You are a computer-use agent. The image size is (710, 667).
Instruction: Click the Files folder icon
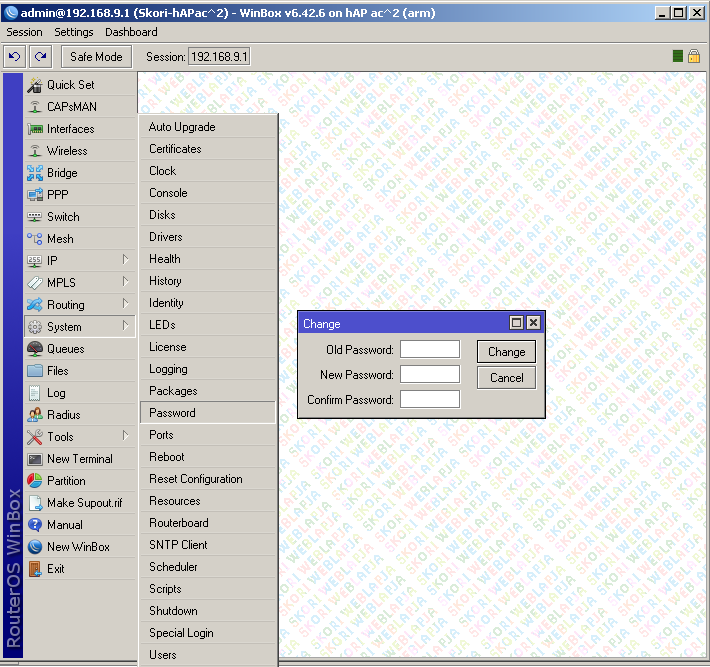pyautogui.click(x=35, y=371)
